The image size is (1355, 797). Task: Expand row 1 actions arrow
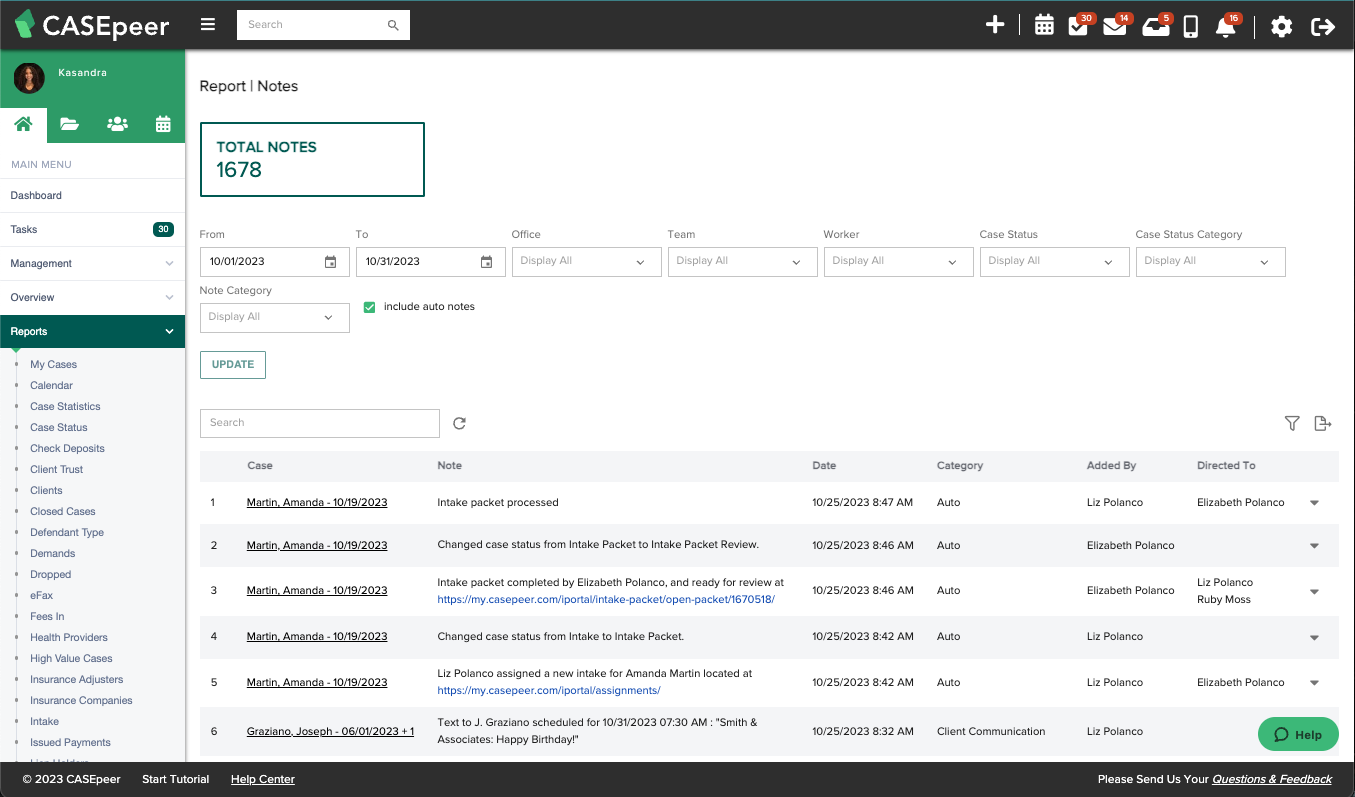coord(1314,503)
